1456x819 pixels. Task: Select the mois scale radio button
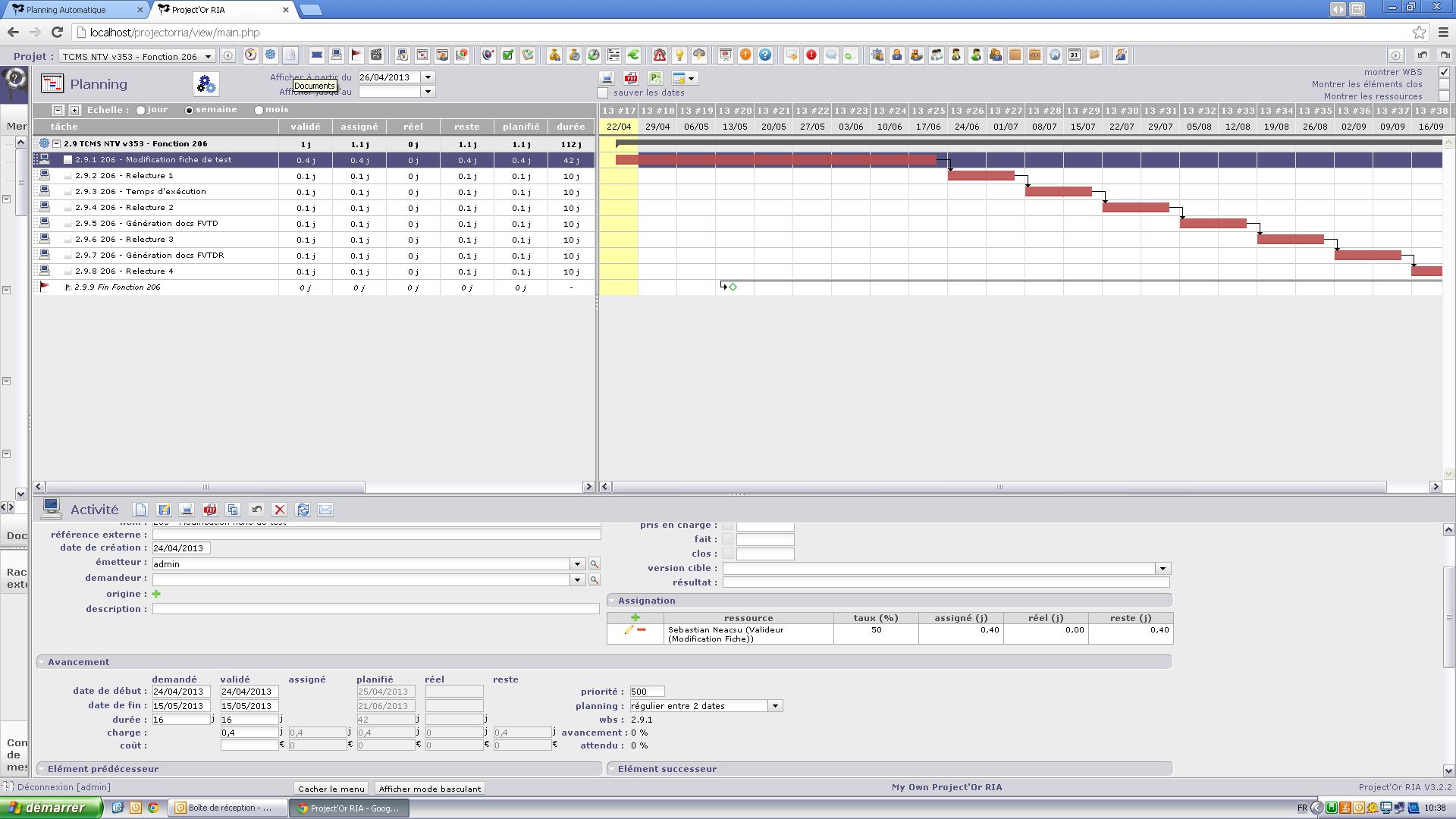[x=259, y=111]
